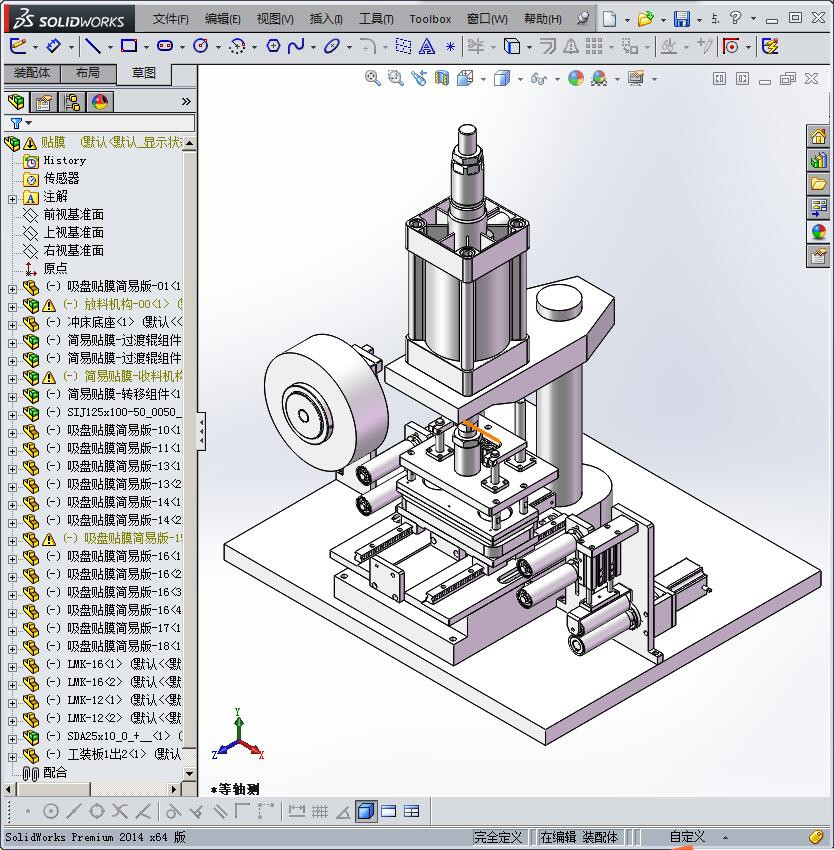The height and width of the screenshot is (850, 834).
Task: Click feature tree vertical scrollbar down arrow
Action: (190, 772)
